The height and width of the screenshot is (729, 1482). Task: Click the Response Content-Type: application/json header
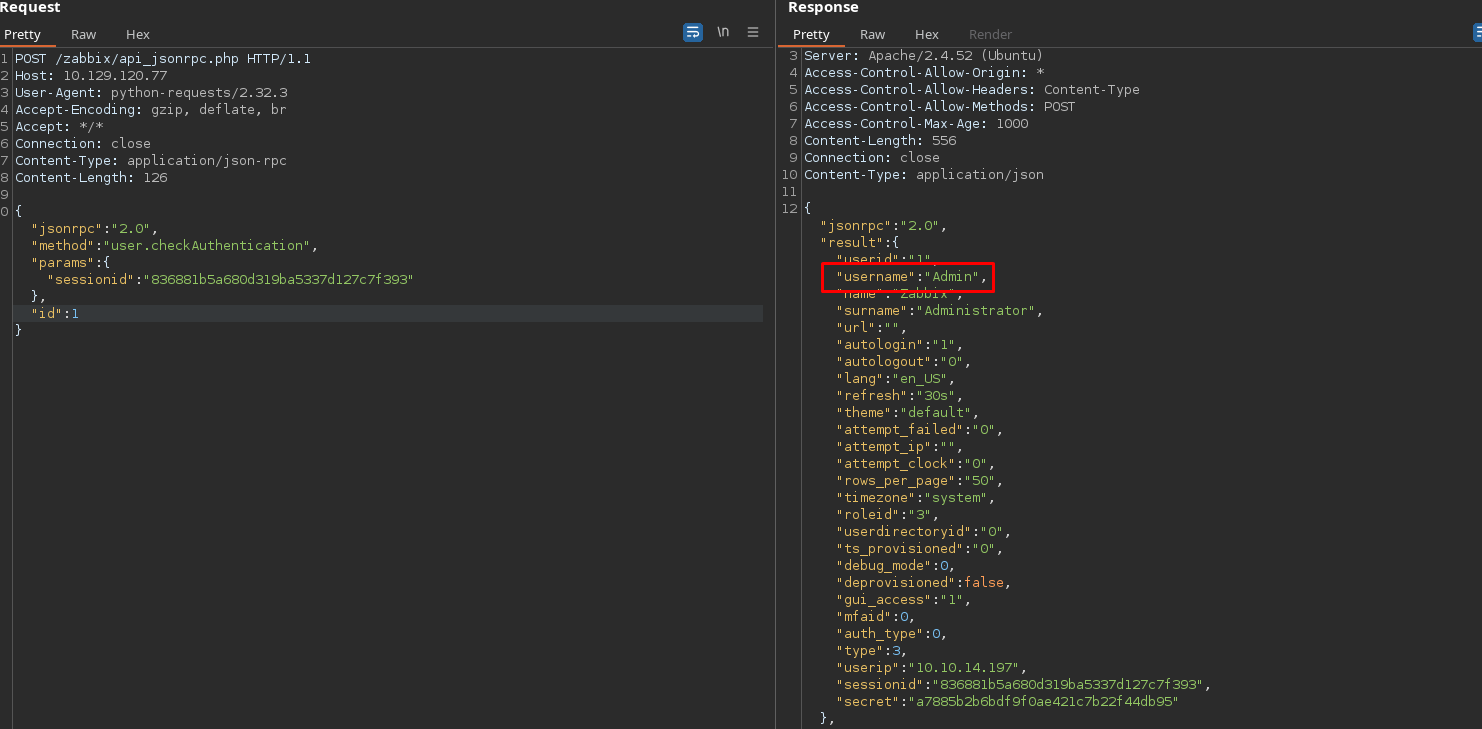[924, 175]
